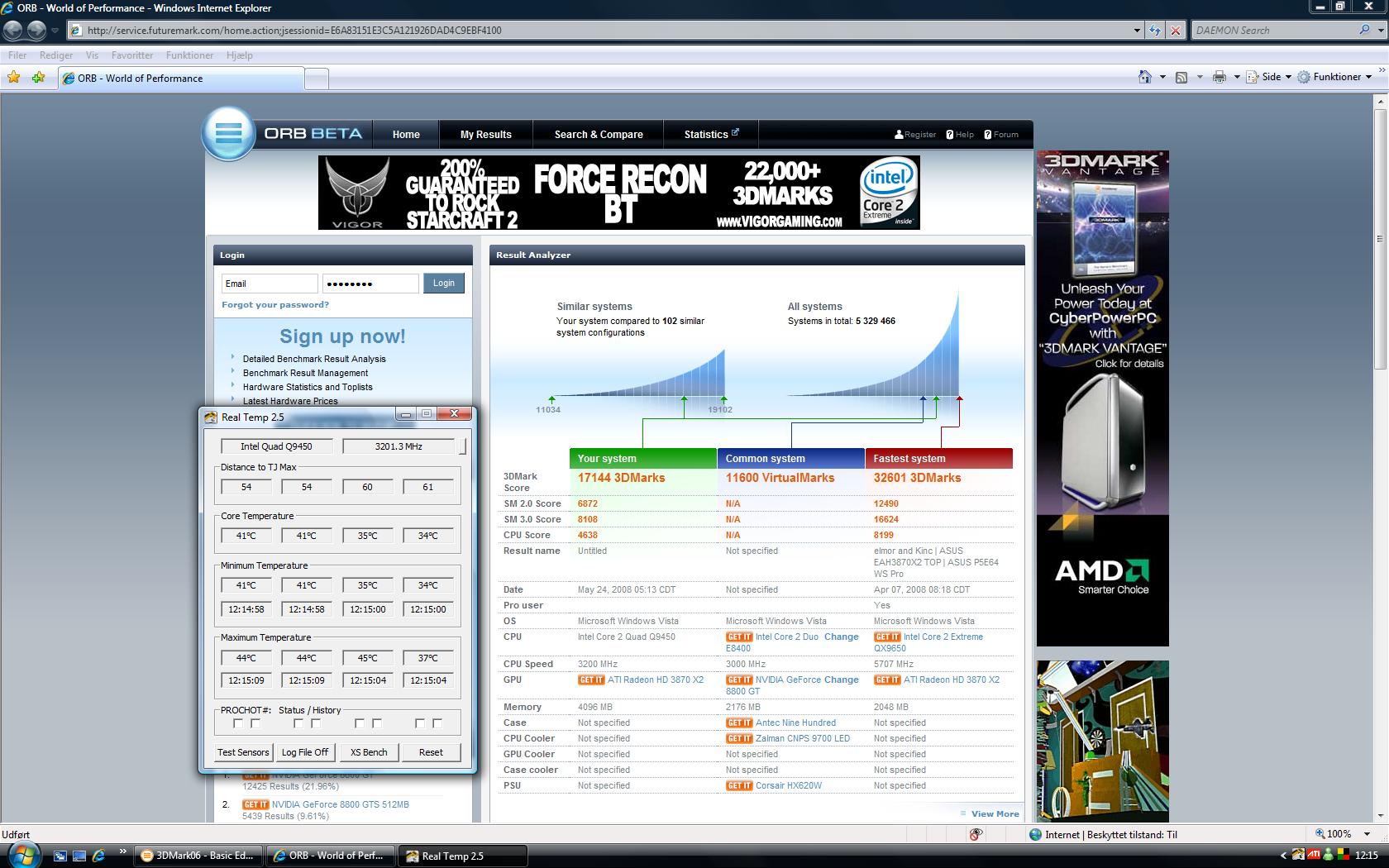Toggle second PROCHOT checkbox of core one
This screenshot has width=1389, height=868.
coord(255,723)
